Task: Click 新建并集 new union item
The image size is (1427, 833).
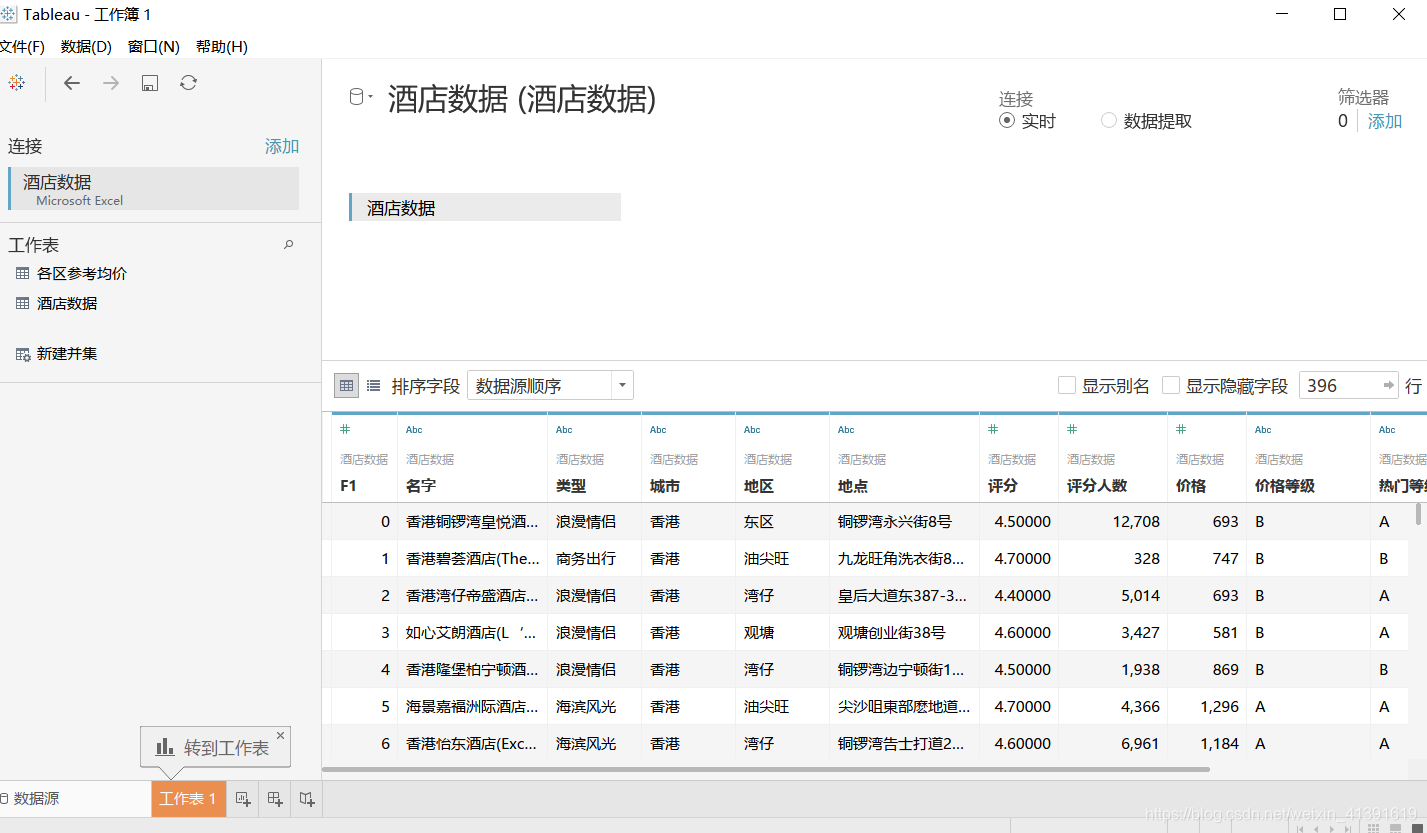Action: click(x=67, y=353)
